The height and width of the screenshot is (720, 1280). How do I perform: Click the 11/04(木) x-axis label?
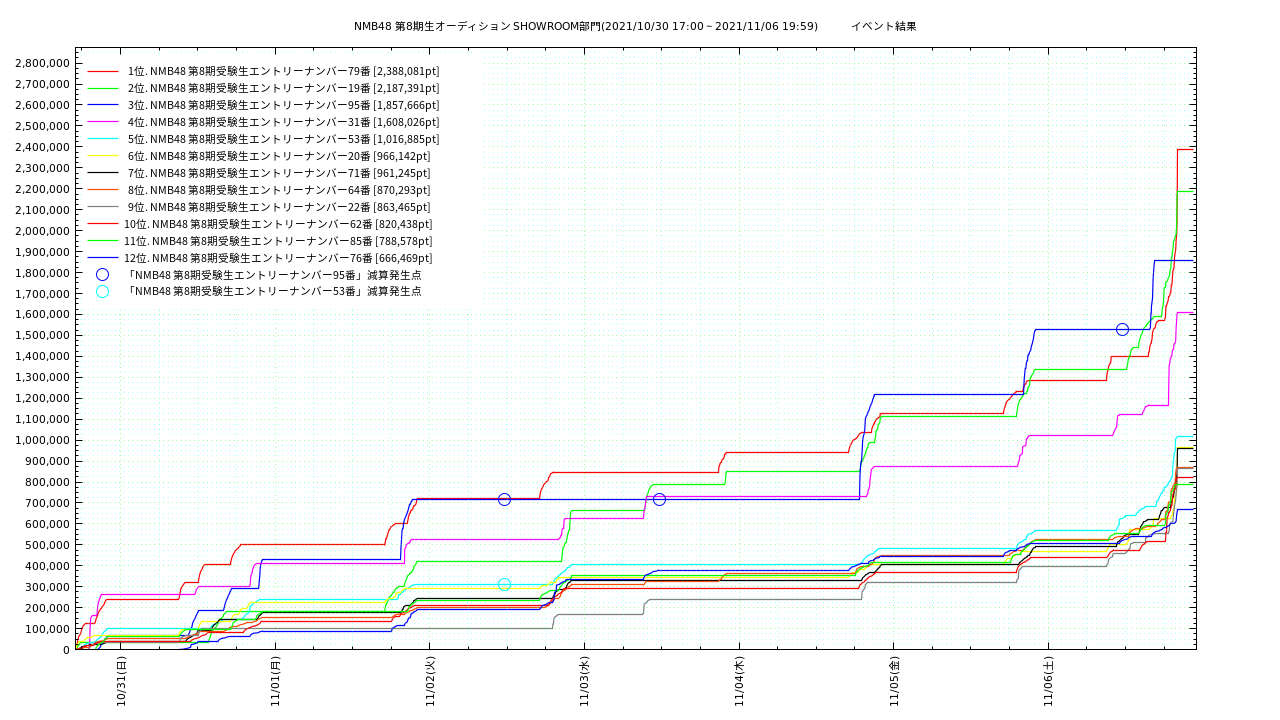pyautogui.click(x=740, y=682)
